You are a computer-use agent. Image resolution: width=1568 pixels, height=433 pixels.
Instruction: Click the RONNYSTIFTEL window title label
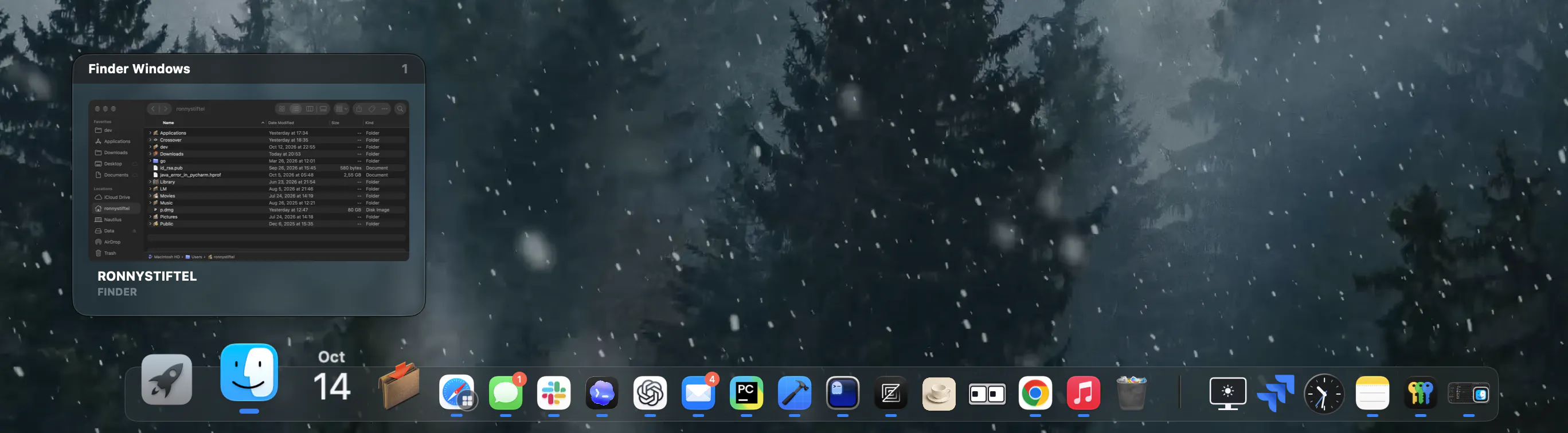pos(147,276)
